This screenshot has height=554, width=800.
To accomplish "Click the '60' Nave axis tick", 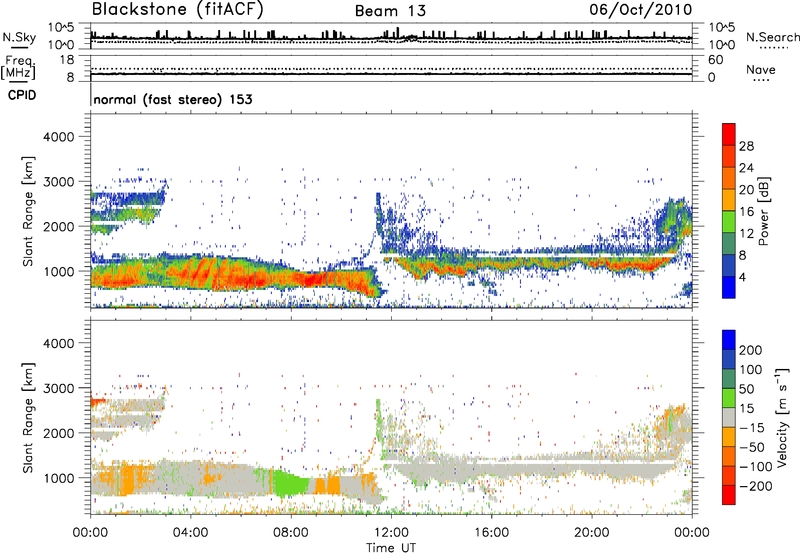I will [715, 60].
